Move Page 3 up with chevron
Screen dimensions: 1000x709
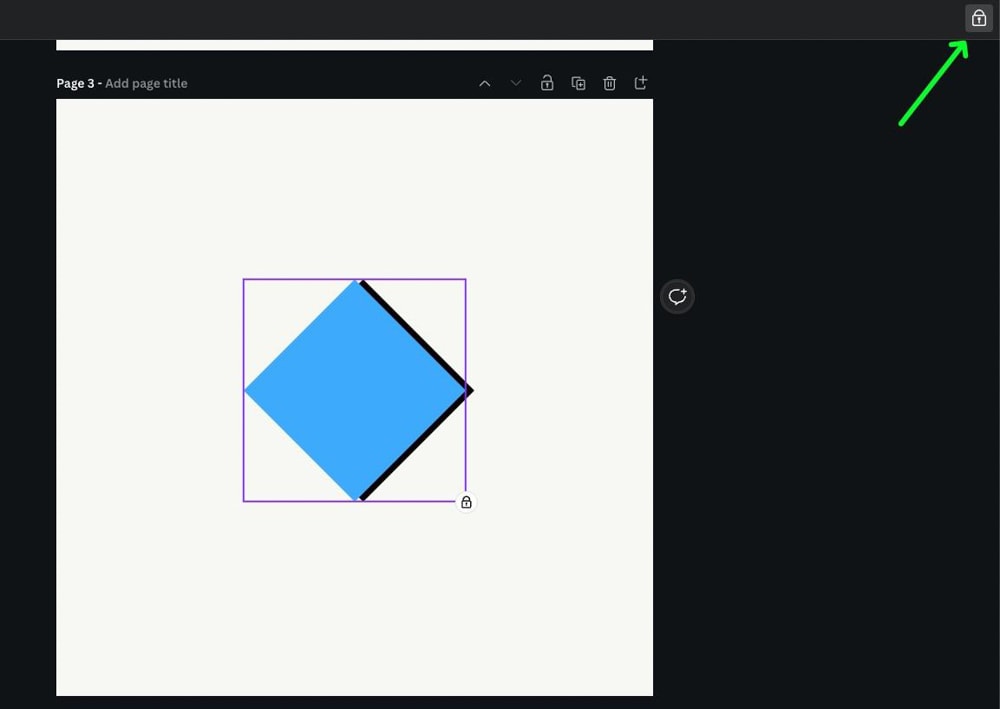(485, 84)
